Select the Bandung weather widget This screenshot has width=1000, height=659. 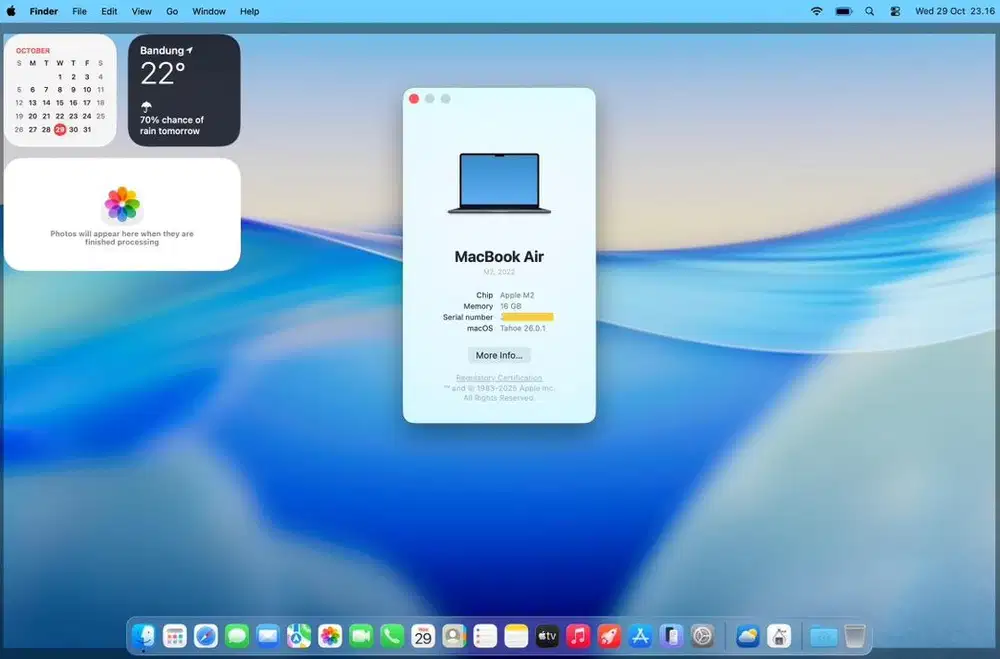pos(183,90)
